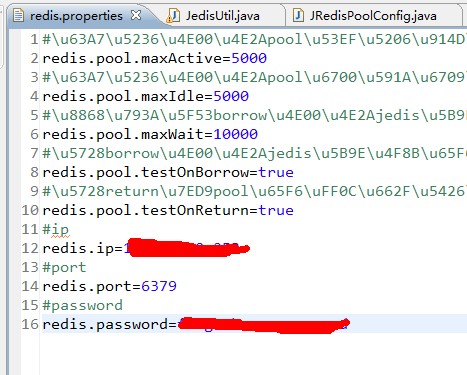Click the comment on line 5
467x375 pixels.
pos(254,115)
